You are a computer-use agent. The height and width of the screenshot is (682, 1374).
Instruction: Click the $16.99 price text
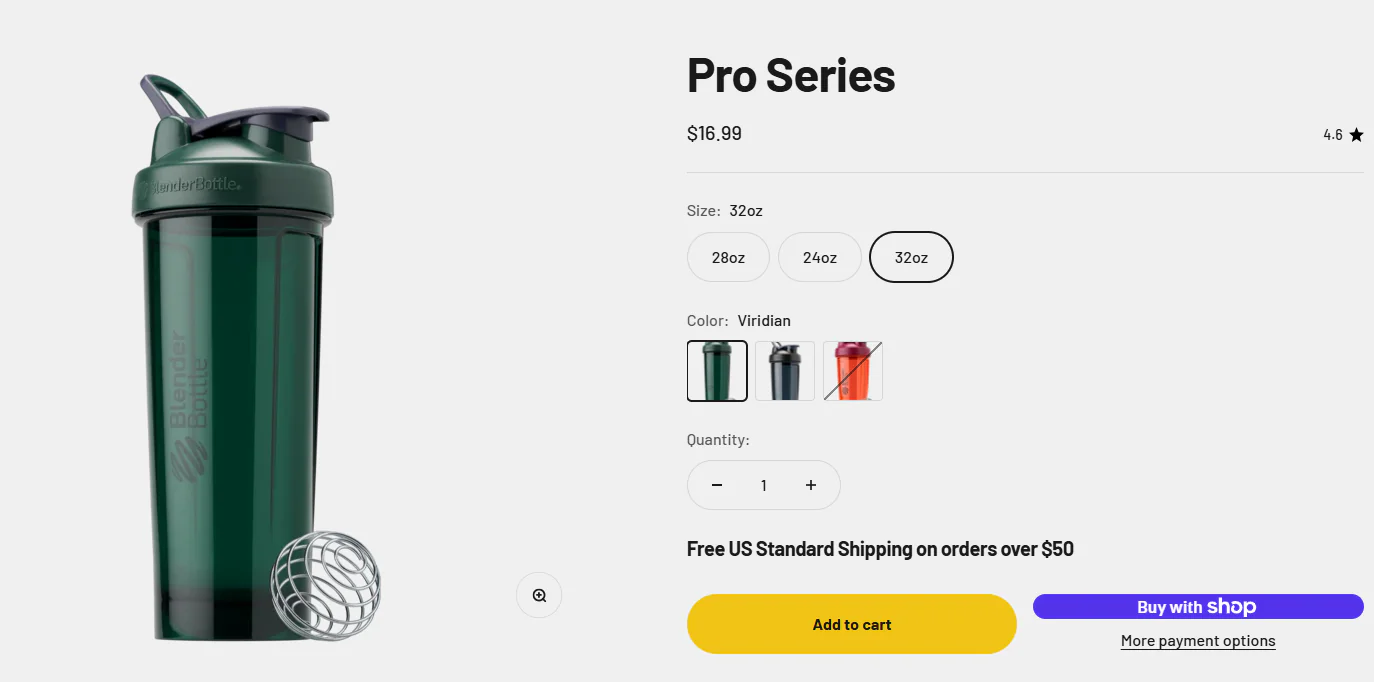[714, 134]
